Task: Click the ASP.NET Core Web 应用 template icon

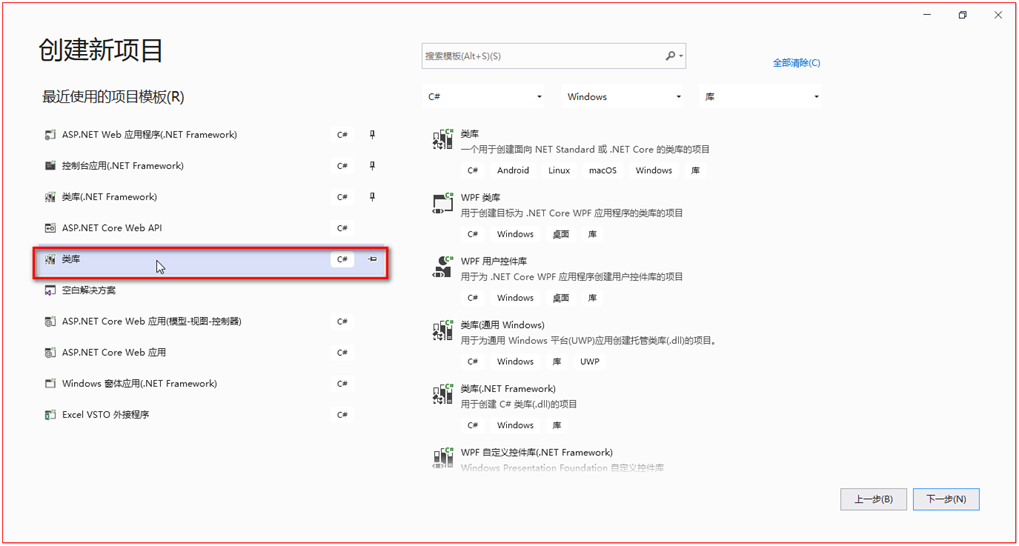Action: (x=50, y=352)
